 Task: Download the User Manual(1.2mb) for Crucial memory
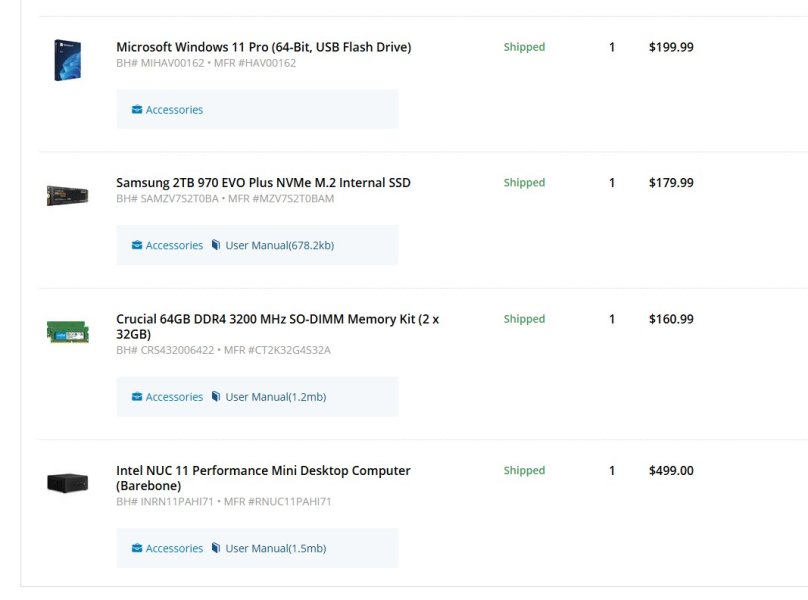click(x=276, y=397)
